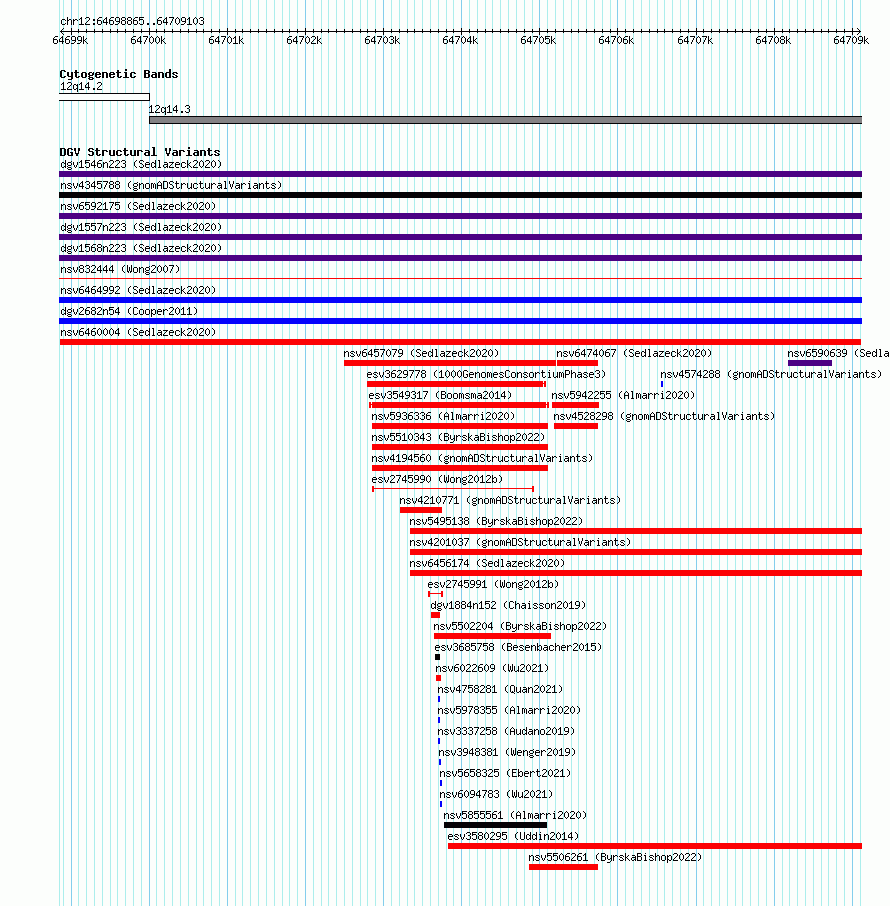Select nsv5506261 (ByrskaBishop2022) label
Viewport: 890px width, 906px height.
tap(615, 857)
